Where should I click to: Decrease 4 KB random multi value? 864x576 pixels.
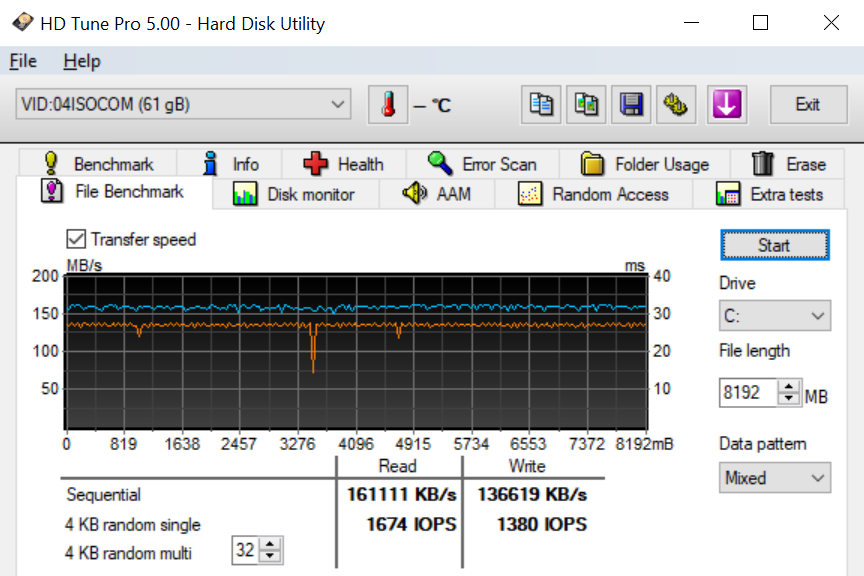tap(270, 556)
